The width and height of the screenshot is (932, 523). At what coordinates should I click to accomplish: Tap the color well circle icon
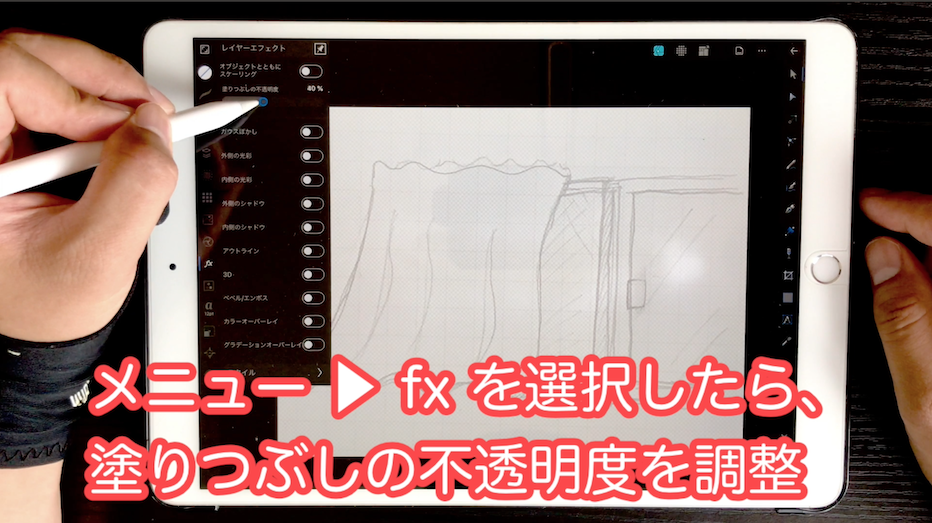205,73
